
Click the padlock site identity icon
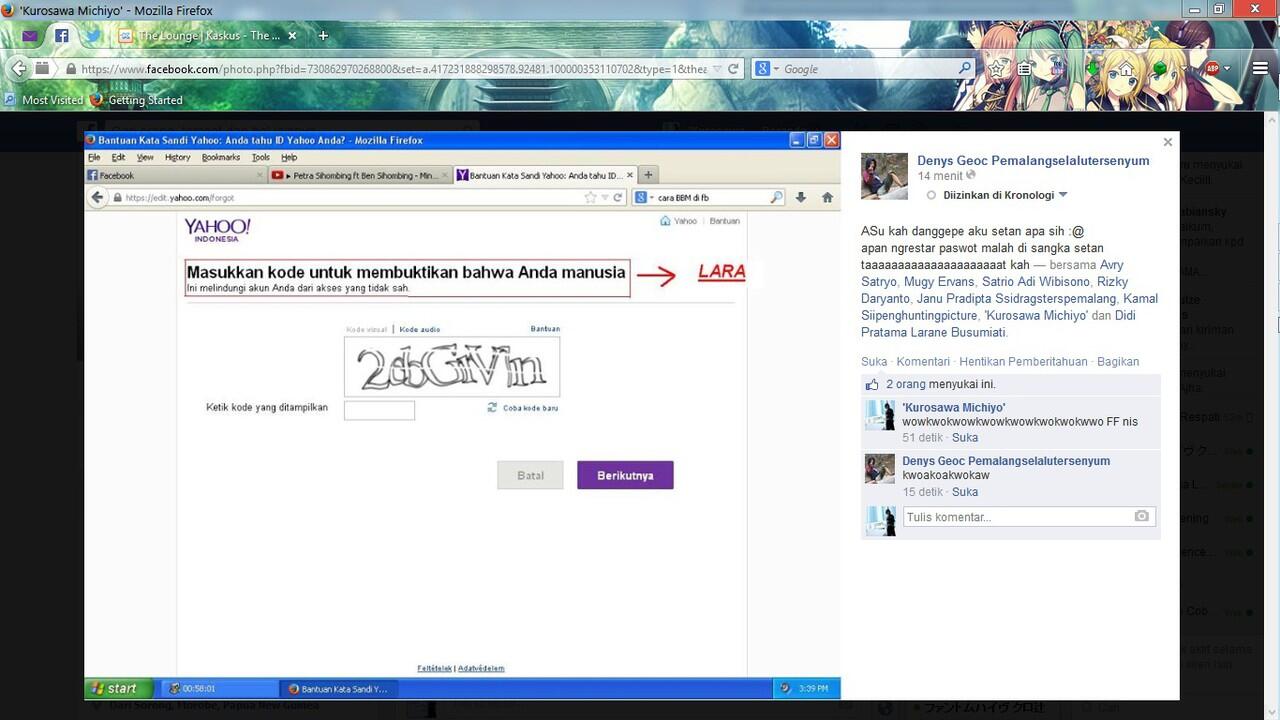pyautogui.click(x=71, y=69)
